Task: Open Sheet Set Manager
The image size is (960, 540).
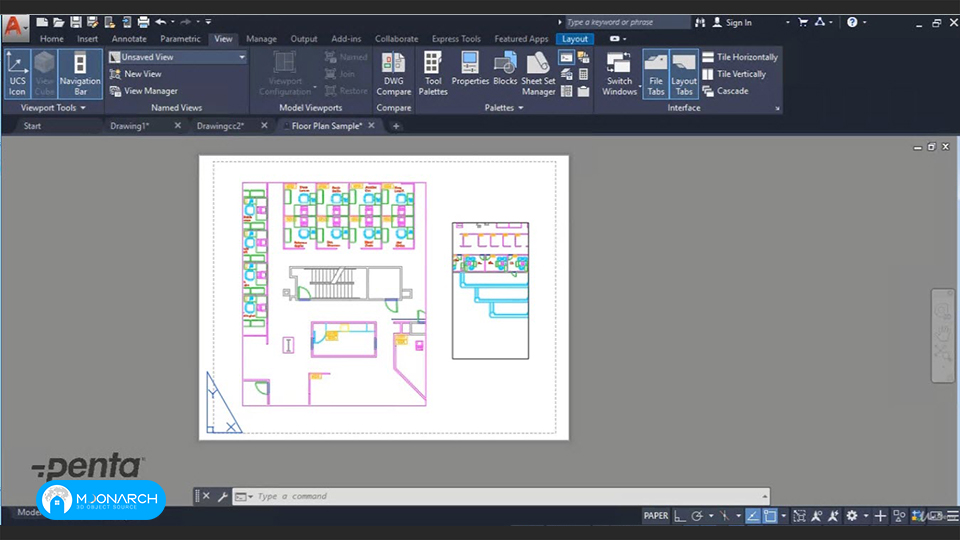Action: (538, 73)
